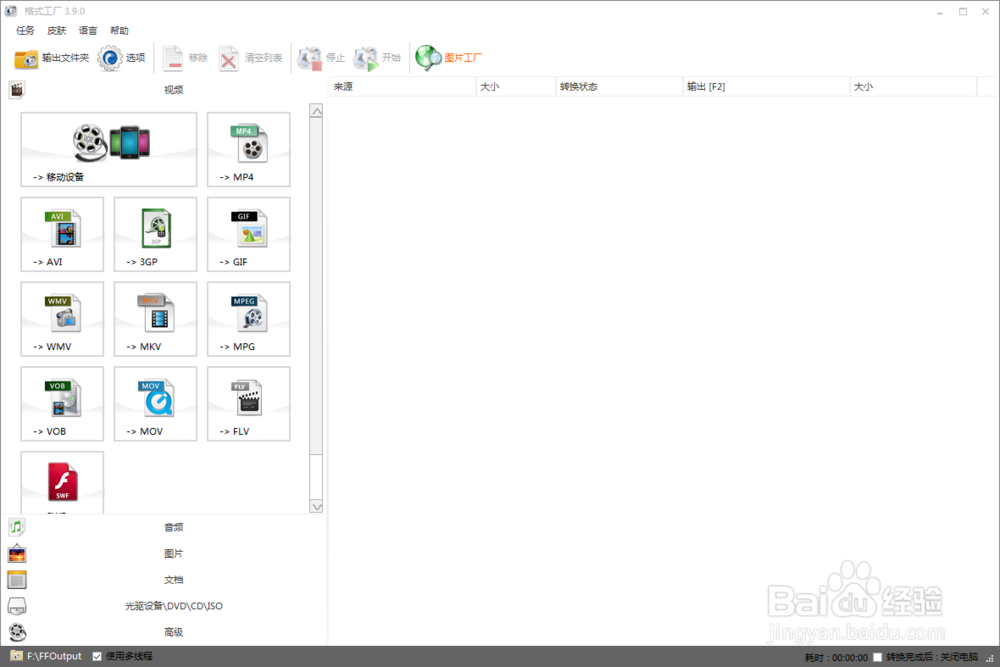Open the 输出文件夹 output folder button
Image resolution: width=1000 pixels, height=667 pixels.
point(52,58)
